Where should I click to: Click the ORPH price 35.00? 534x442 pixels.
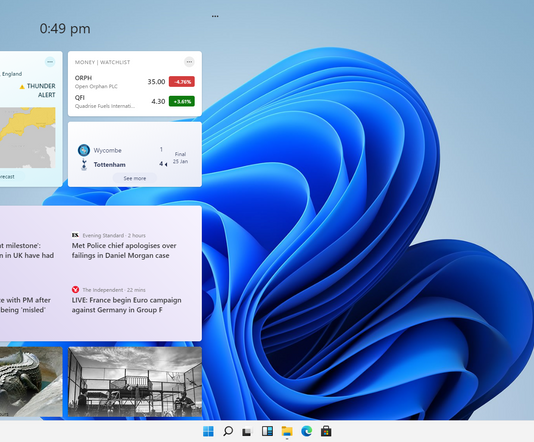(x=156, y=82)
